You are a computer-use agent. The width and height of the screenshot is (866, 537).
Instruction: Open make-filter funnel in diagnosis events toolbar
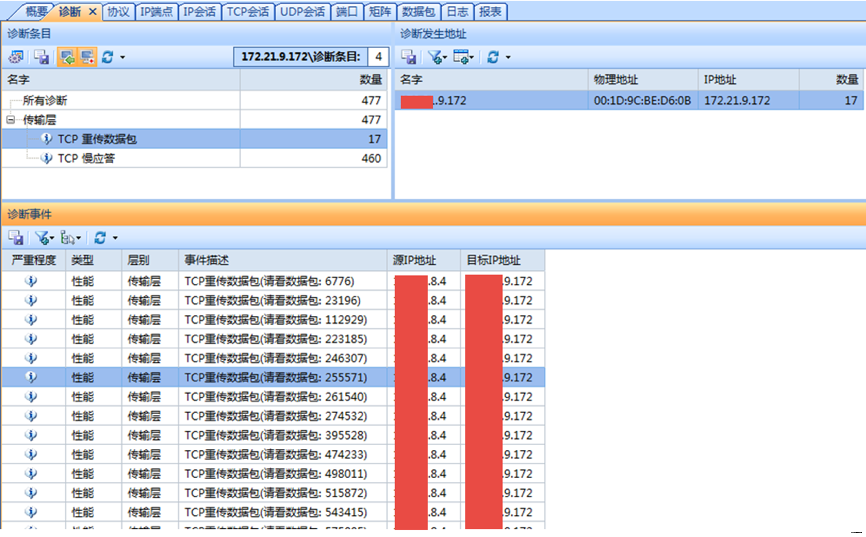click(x=45, y=238)
